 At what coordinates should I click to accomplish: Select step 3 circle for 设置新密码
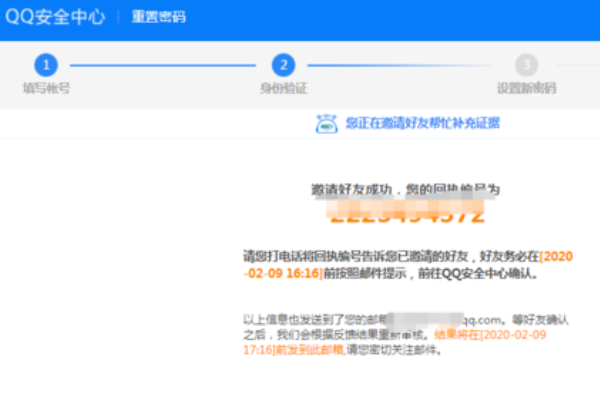[x=527, y=65]
